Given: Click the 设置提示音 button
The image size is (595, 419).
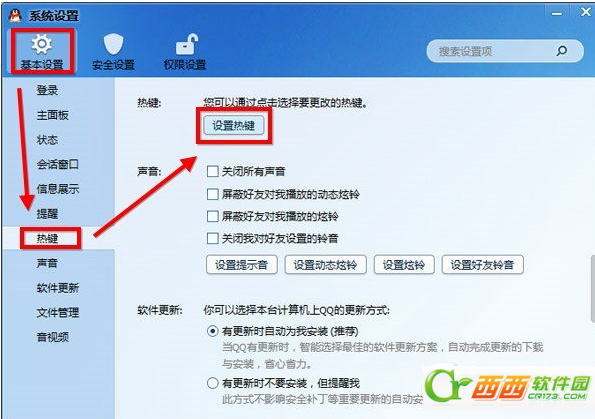Looking at the screenshot, I should coord(242,265).
